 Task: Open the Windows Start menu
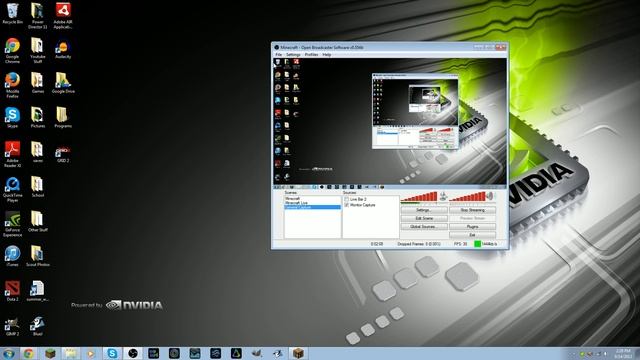[9, 353]
